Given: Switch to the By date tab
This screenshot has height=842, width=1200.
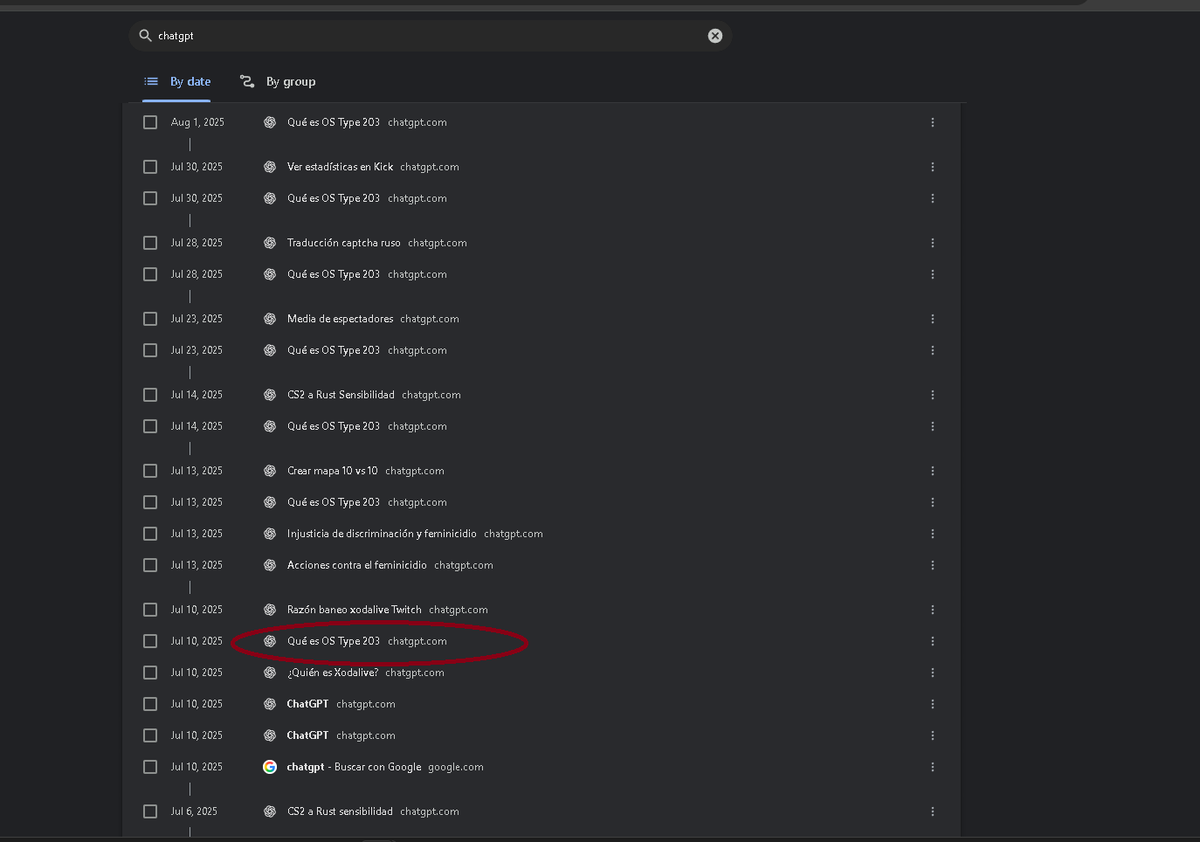Looking at the screenshot, I should [x=177, y=82].
